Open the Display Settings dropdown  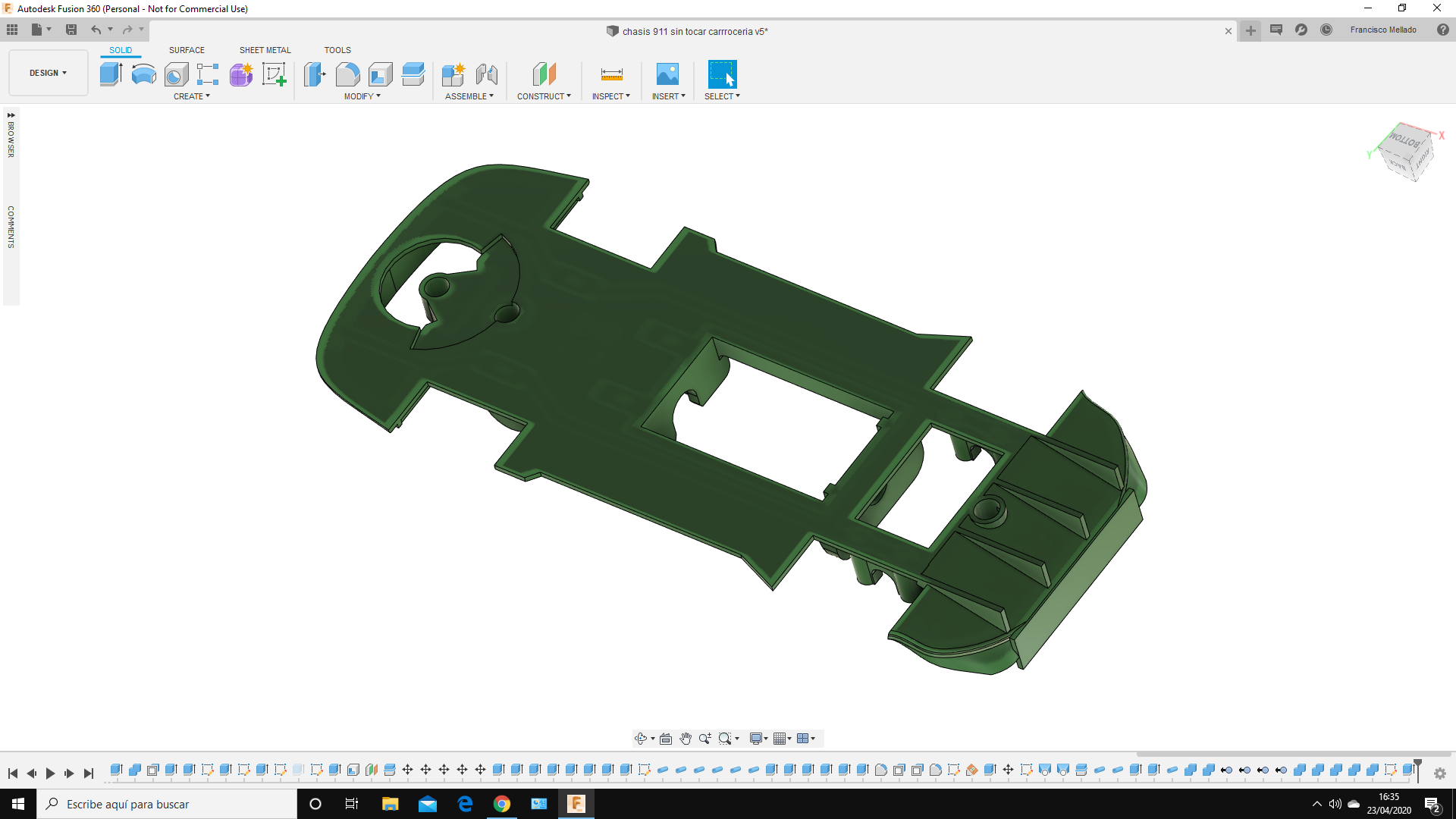coord(758,738)
